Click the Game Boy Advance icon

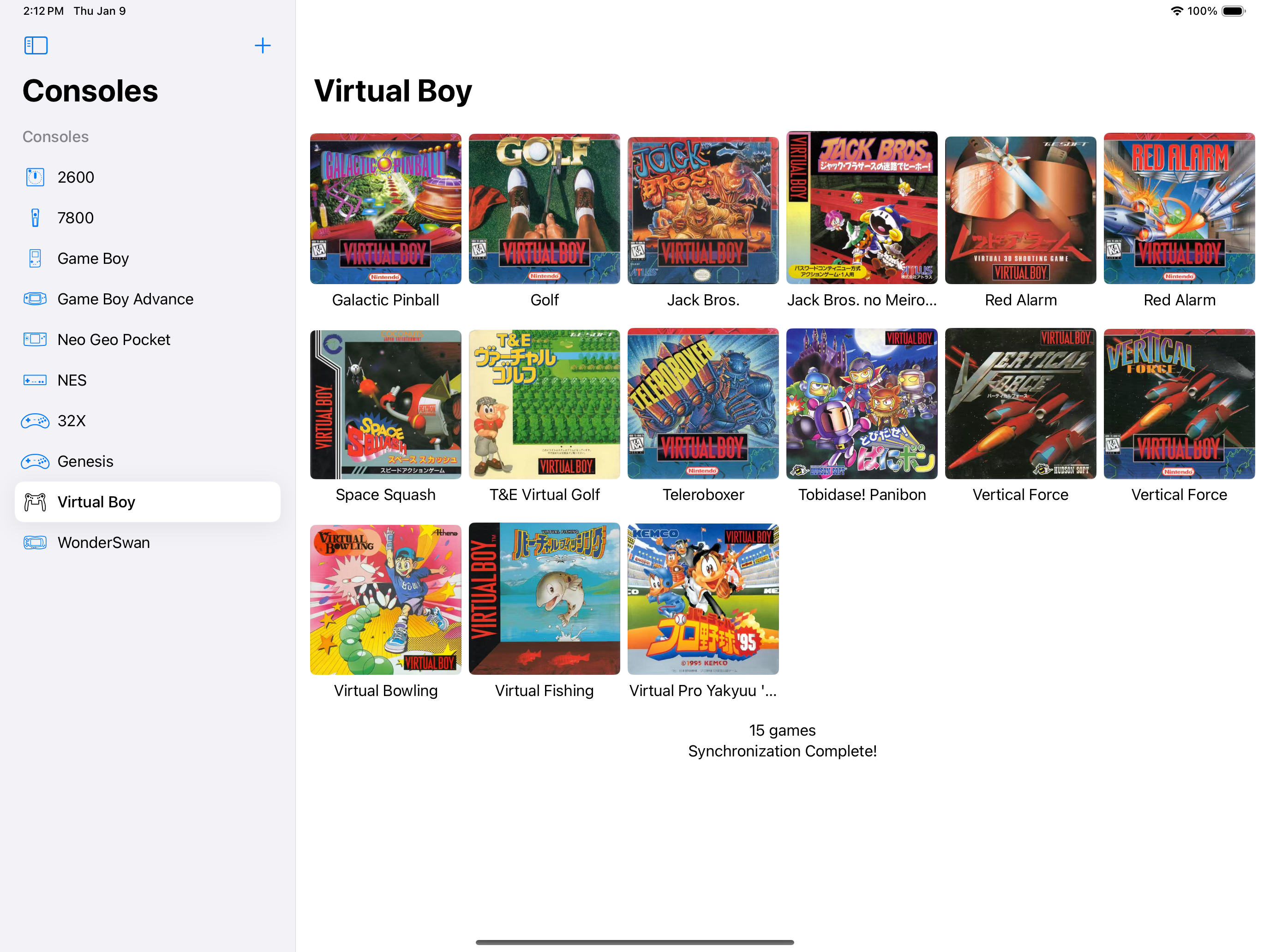point(35,299)
